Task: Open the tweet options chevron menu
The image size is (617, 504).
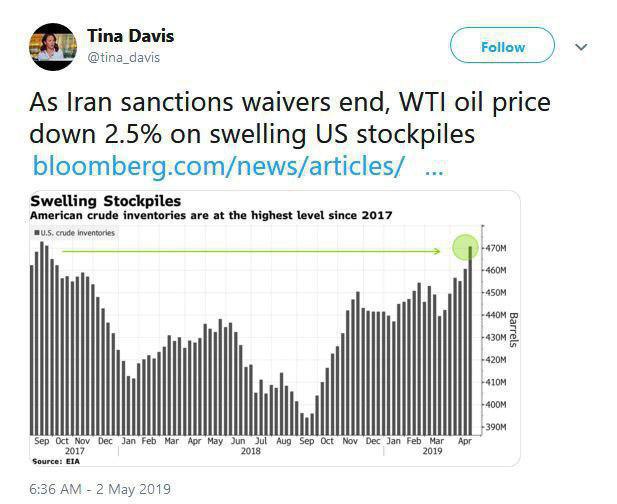Action: click(x=581, y=47)
